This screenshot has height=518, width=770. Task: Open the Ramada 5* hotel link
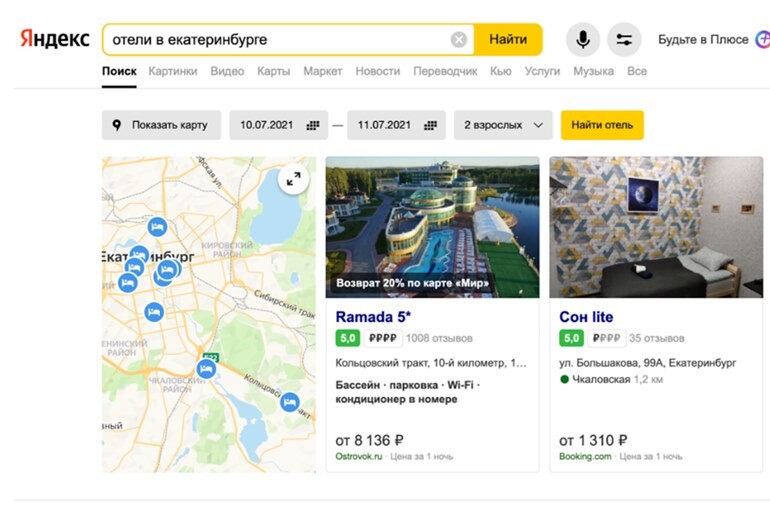pos(373,317)
